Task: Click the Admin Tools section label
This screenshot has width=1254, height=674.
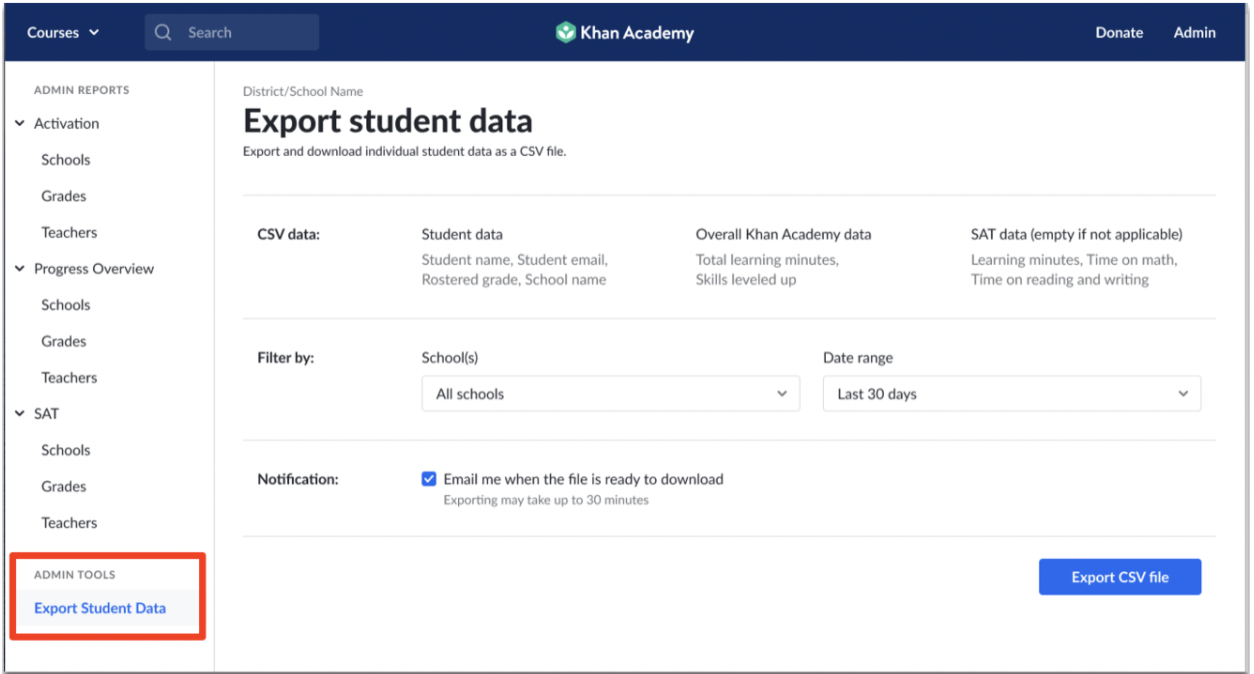Action: coord(75,575)
